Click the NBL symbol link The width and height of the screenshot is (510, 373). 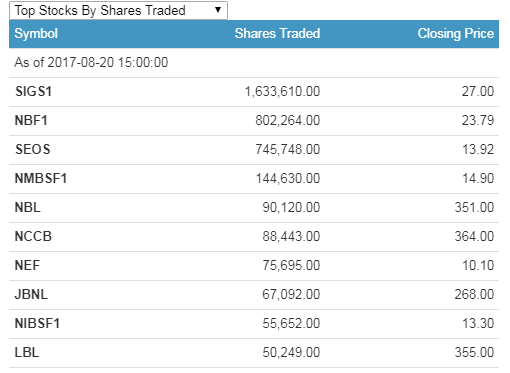pyautogui.click(x=28, y=207)
